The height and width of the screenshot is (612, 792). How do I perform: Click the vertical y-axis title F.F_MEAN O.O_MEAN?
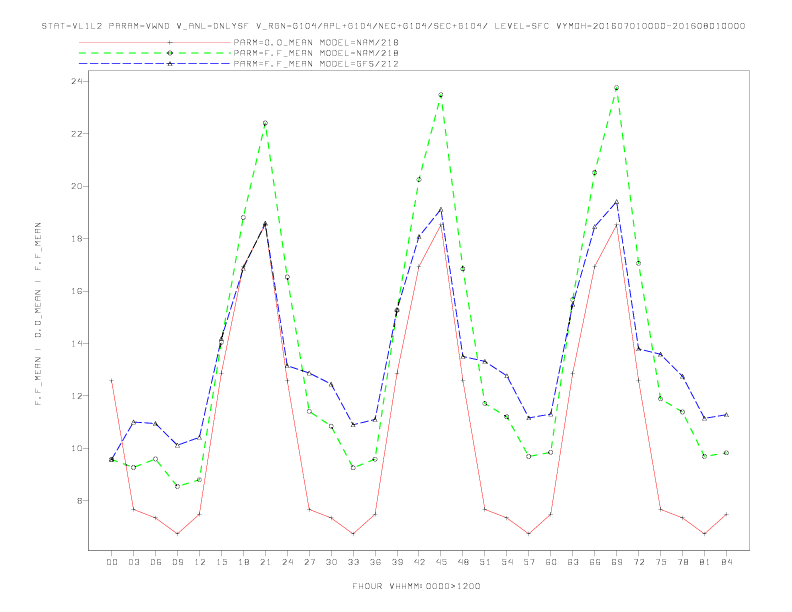click(x=38, y=314)
